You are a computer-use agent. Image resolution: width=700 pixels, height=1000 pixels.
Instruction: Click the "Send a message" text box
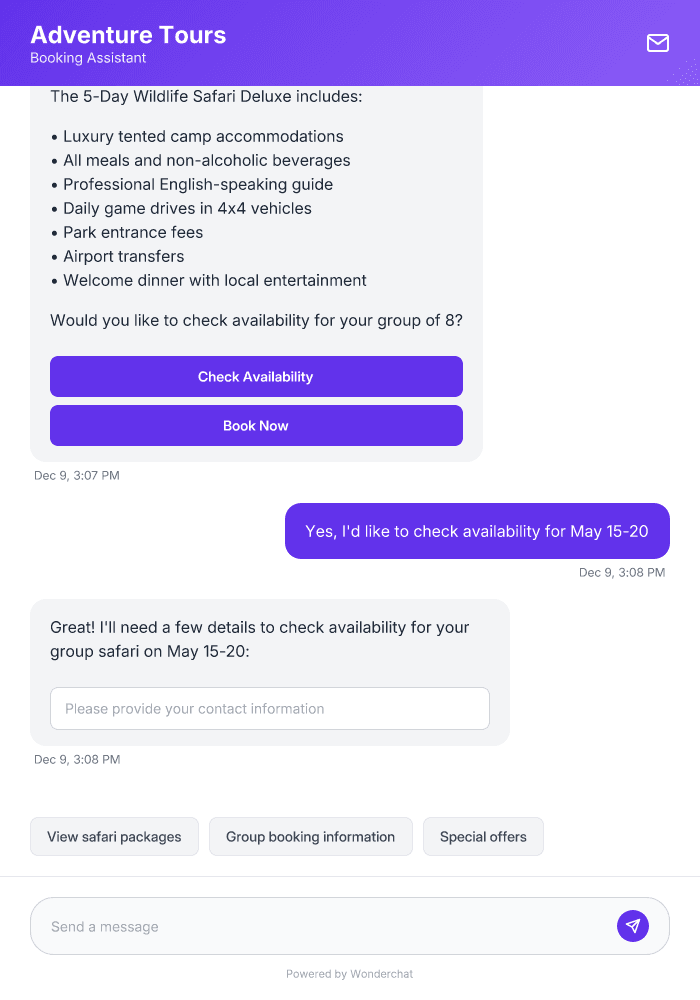[x=300, y=925]
